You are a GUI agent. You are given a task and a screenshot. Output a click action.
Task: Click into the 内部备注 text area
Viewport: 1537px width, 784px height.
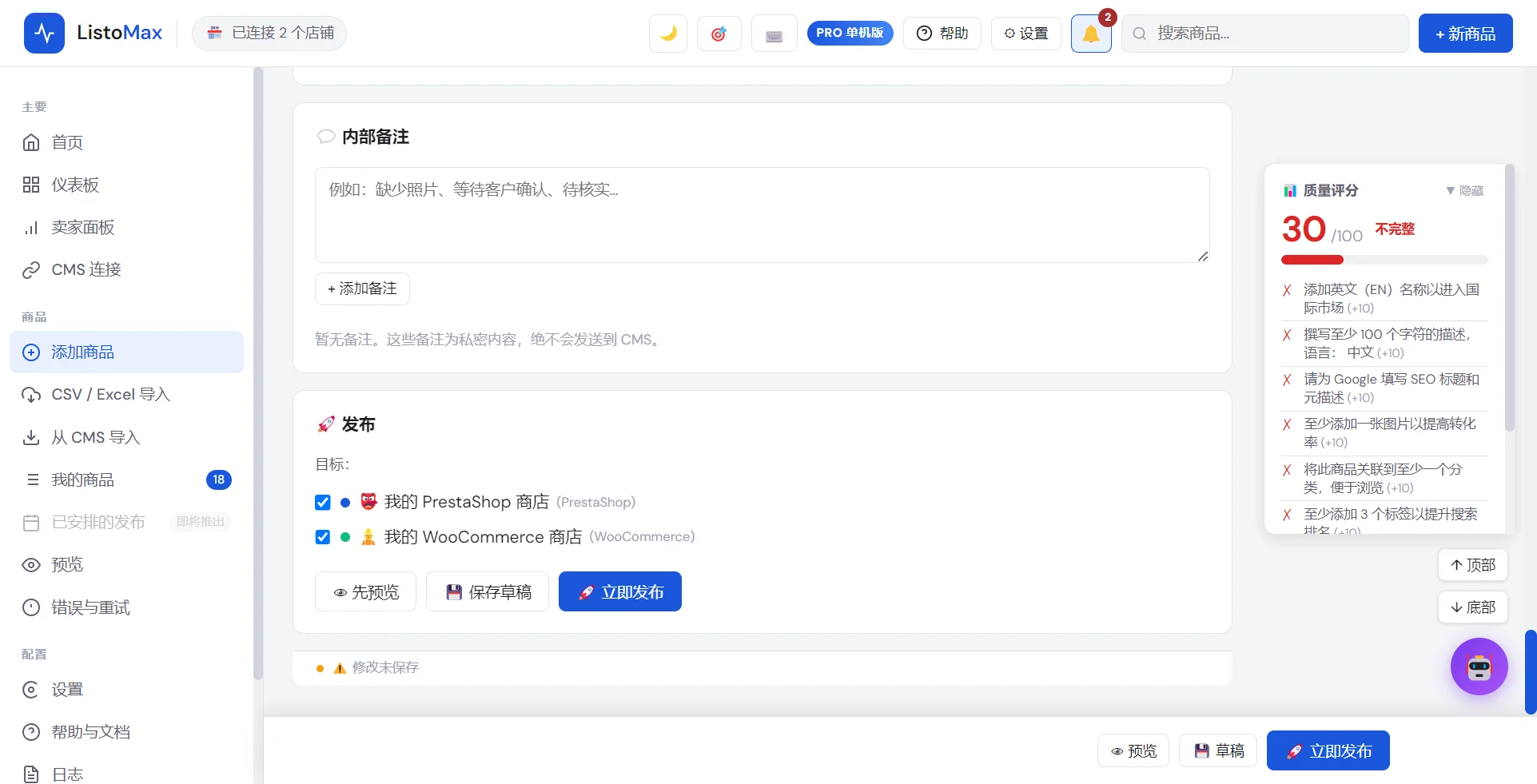pyautogui.click(x=763, y=215)
